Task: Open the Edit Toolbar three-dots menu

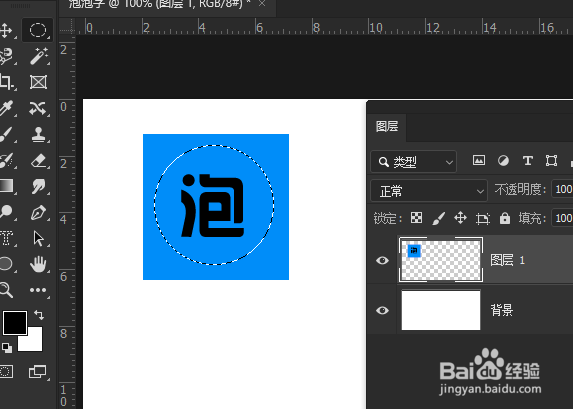Action: (x=38, y=290)
